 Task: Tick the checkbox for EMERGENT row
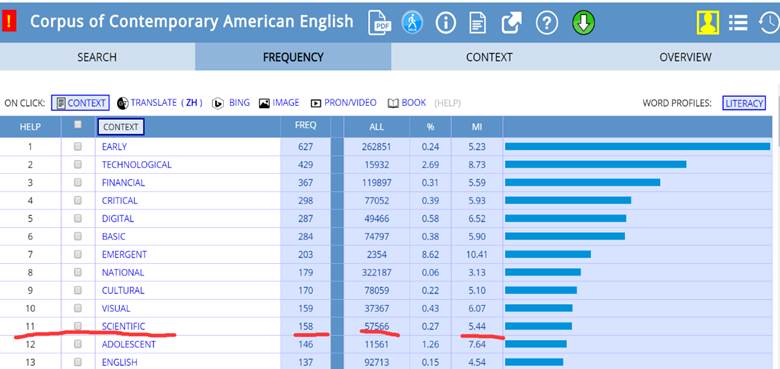pyautogui.click(x=78, y=254)
